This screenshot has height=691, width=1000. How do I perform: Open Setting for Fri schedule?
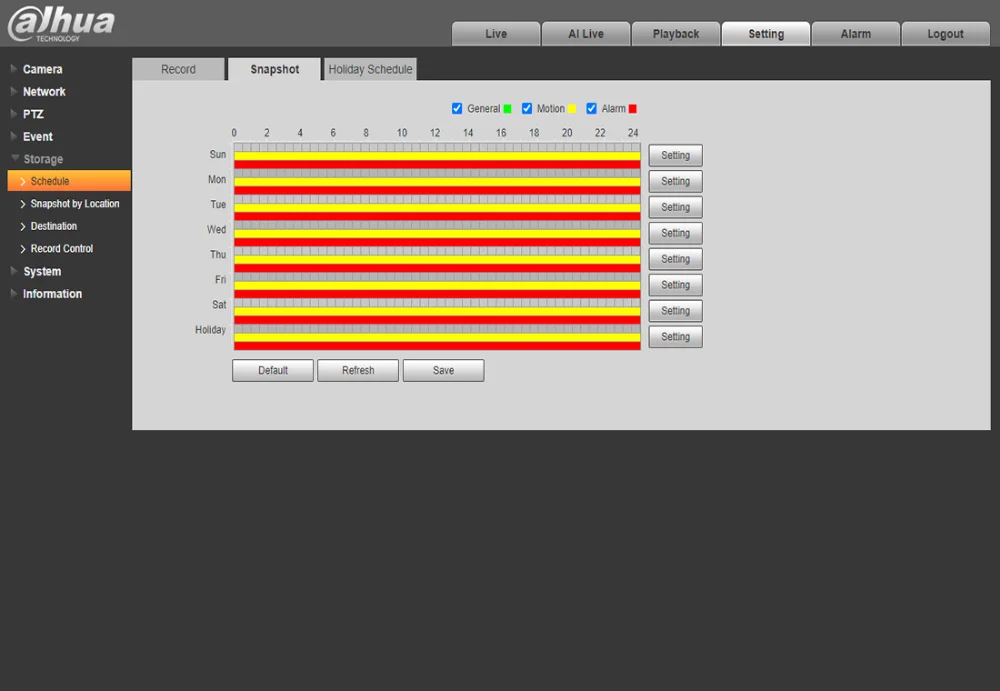point(675,285)
